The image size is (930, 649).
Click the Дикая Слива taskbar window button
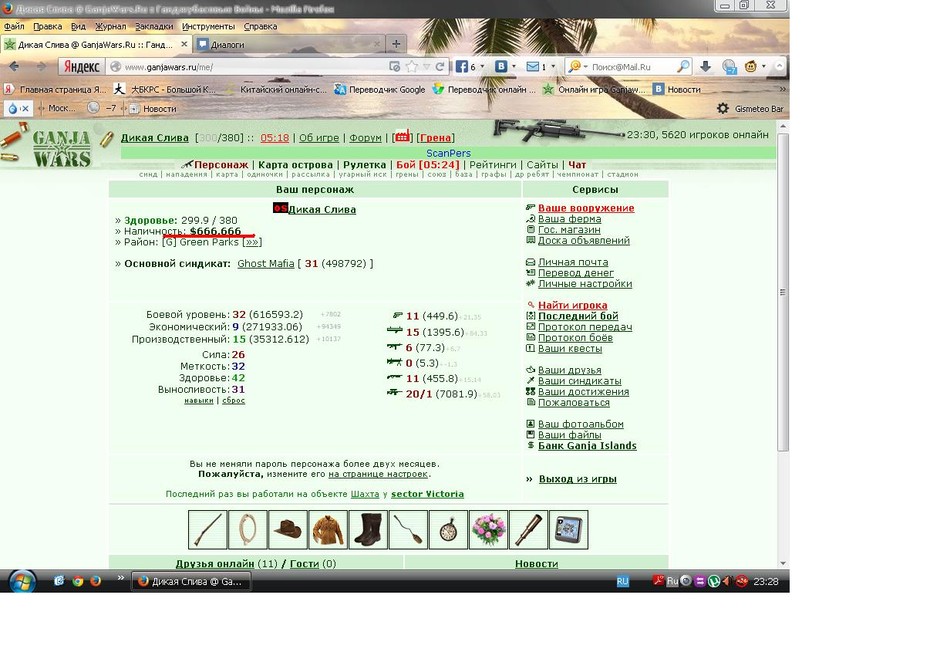190,581
